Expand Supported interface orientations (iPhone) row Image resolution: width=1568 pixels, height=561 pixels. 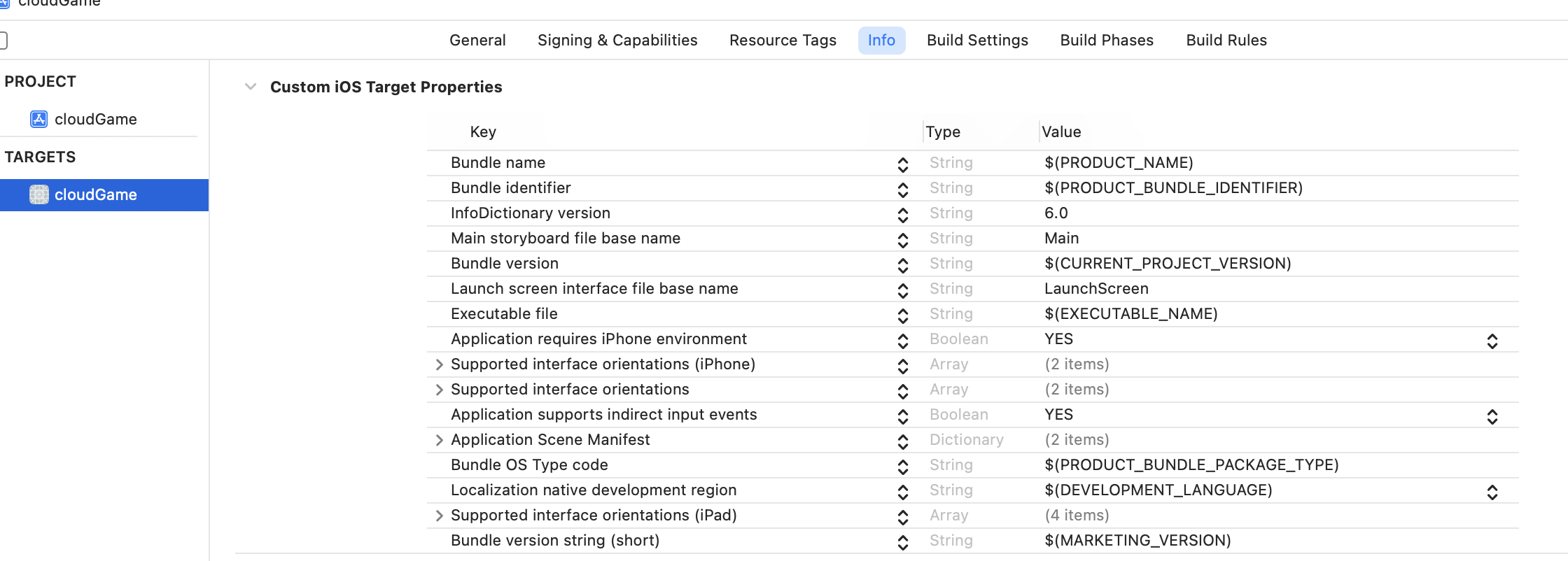[x=439, y=364]
